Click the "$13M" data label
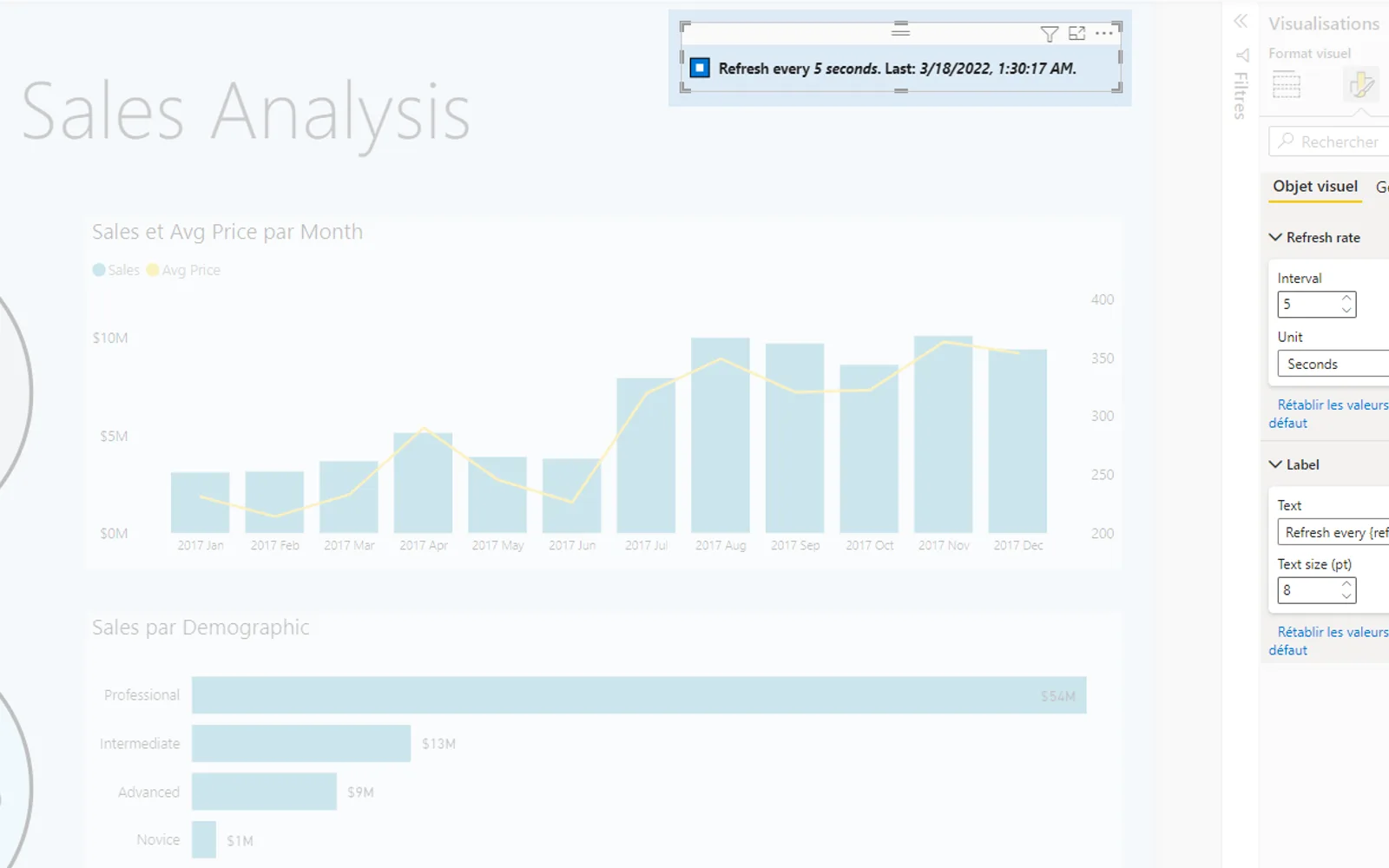 click(438, 744)
